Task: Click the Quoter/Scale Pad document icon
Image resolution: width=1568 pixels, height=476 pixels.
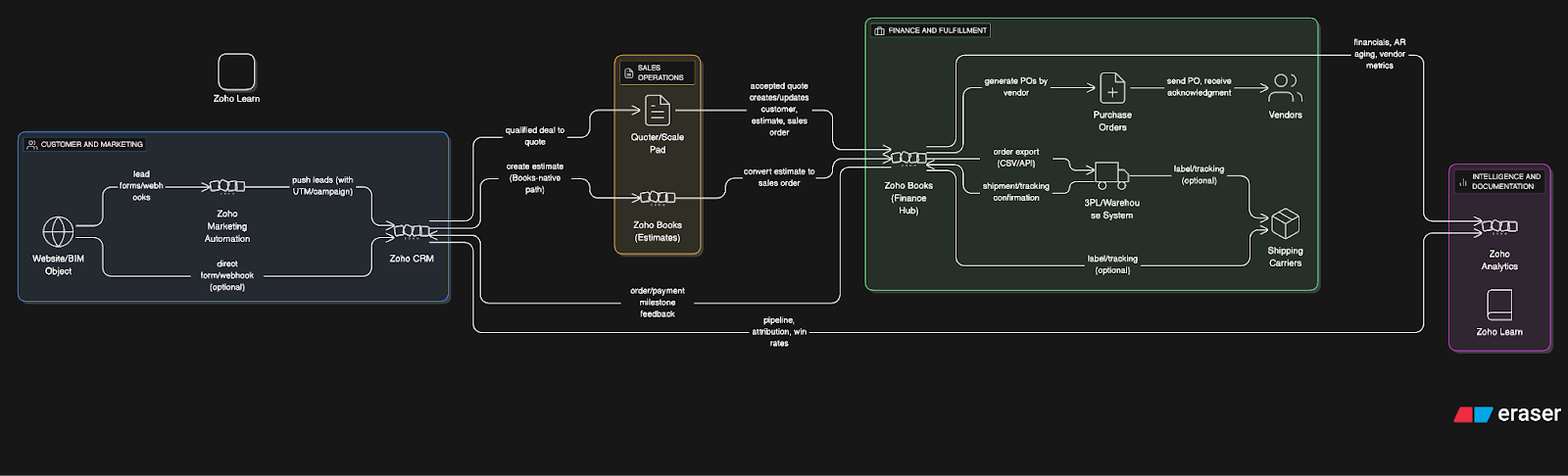Action: click(x=658, y=110)
